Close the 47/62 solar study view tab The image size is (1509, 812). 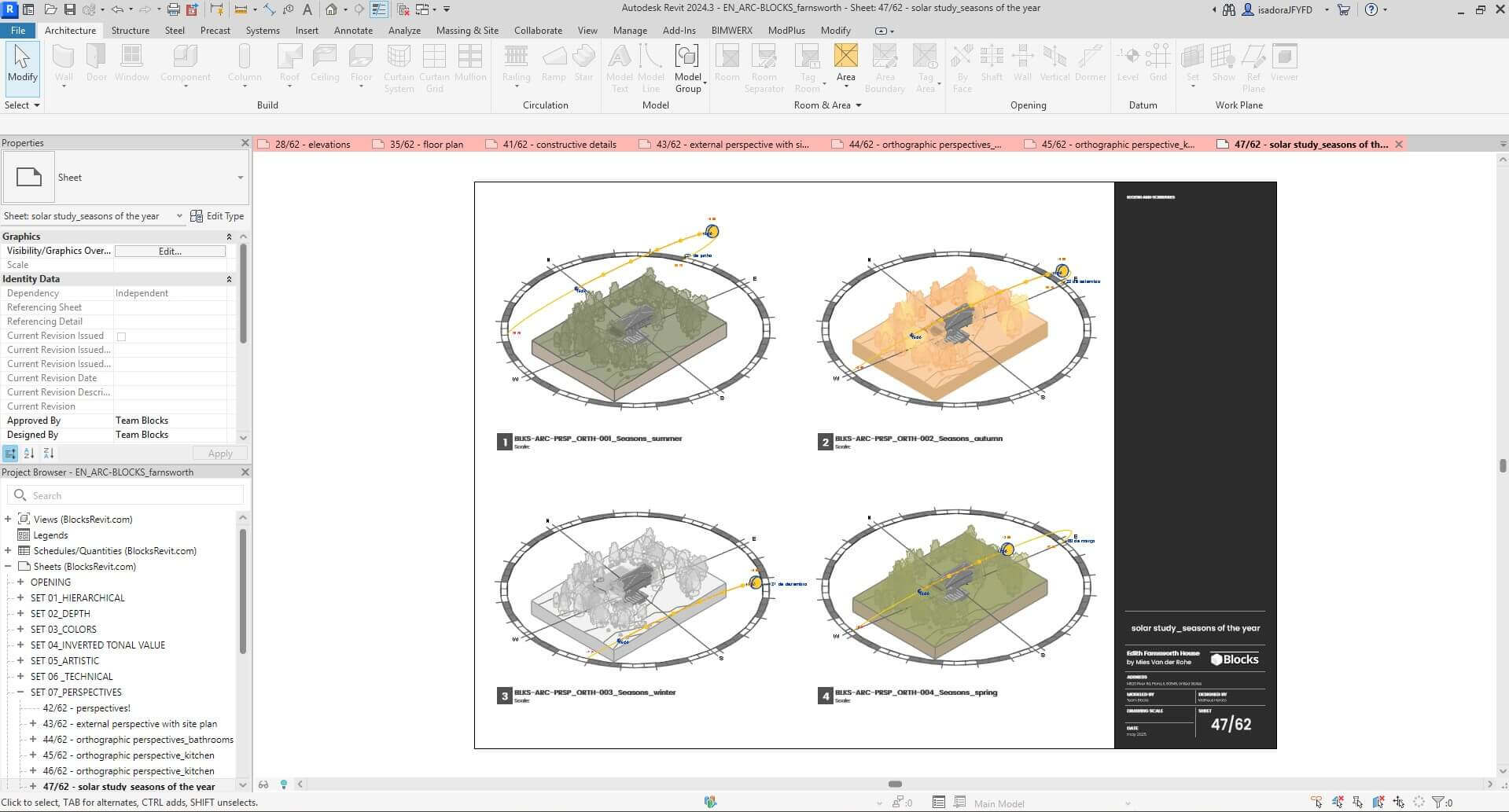pos(1399,144)
